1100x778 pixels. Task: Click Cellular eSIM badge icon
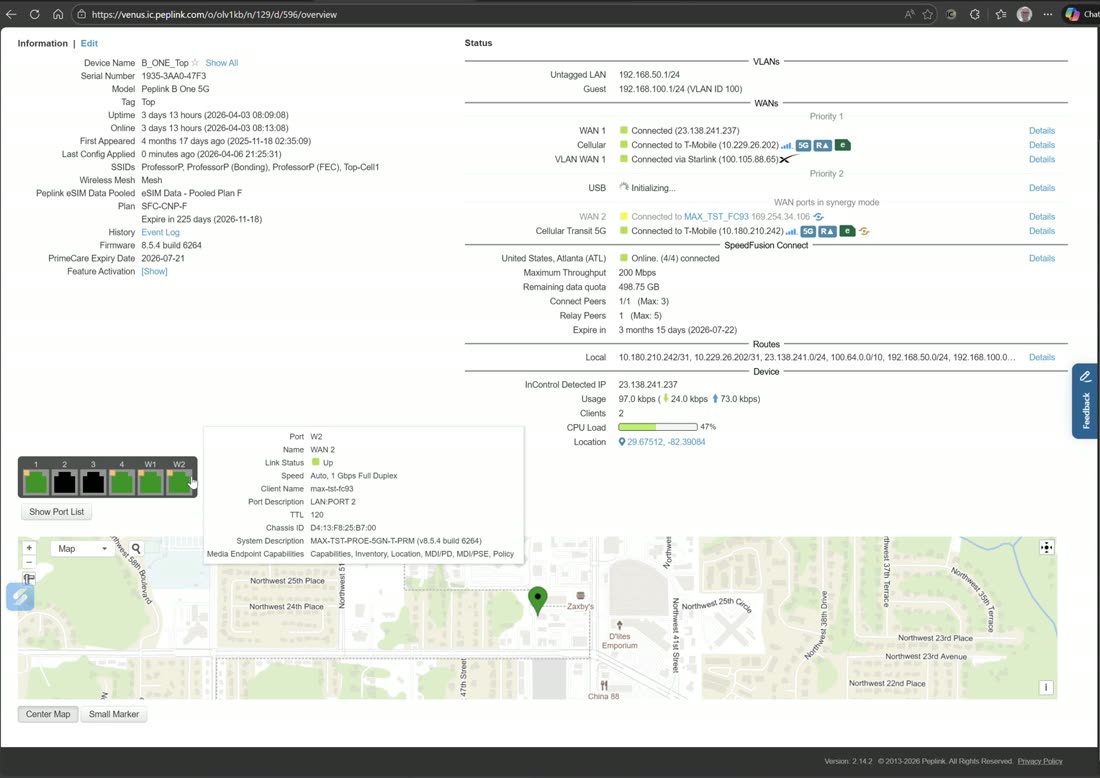click(843, 145)
